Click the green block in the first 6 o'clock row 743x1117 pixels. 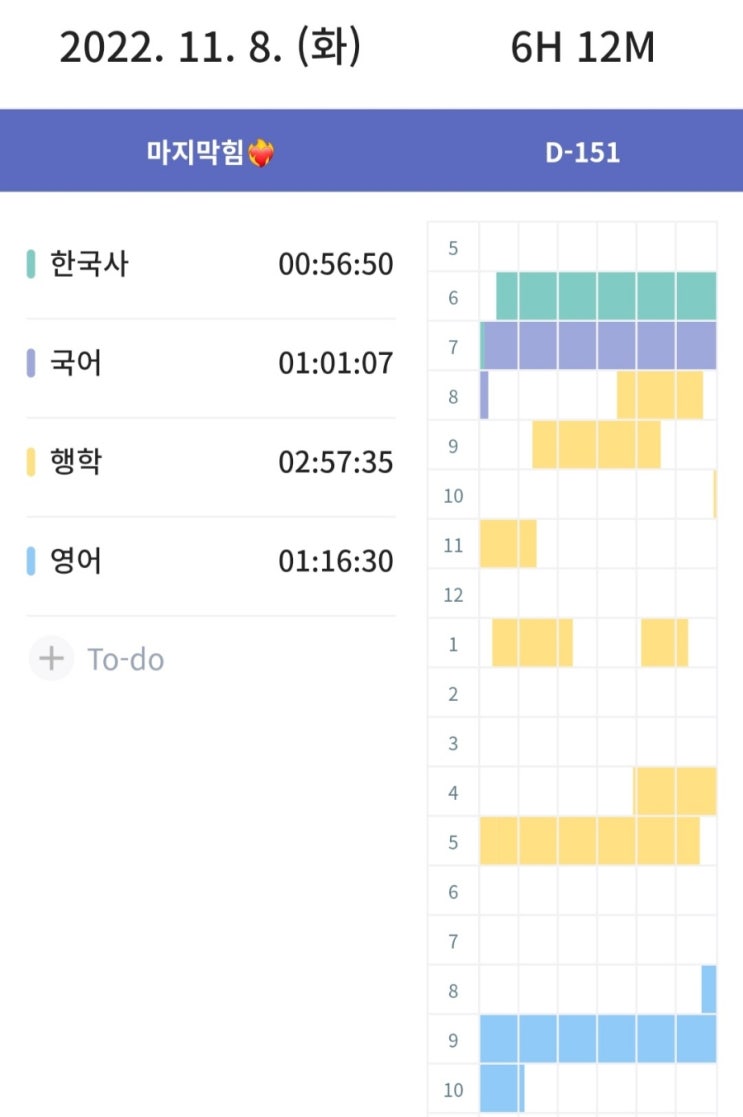tap(606, 295)
